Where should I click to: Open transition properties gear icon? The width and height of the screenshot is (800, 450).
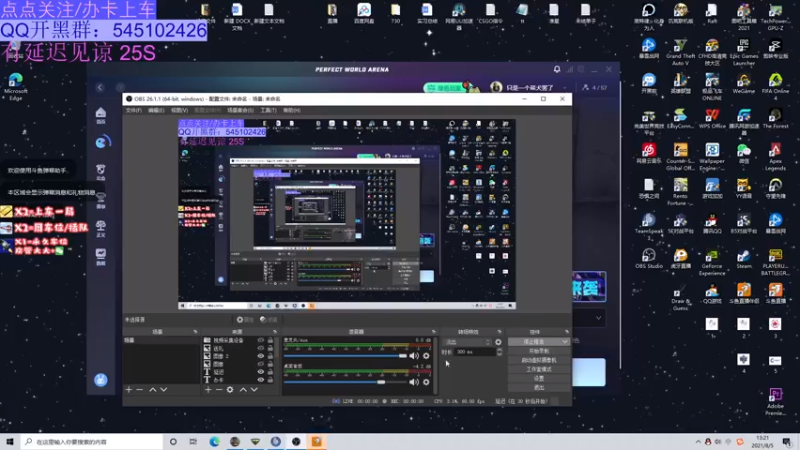pyautogui.click(x=498, y=342)
